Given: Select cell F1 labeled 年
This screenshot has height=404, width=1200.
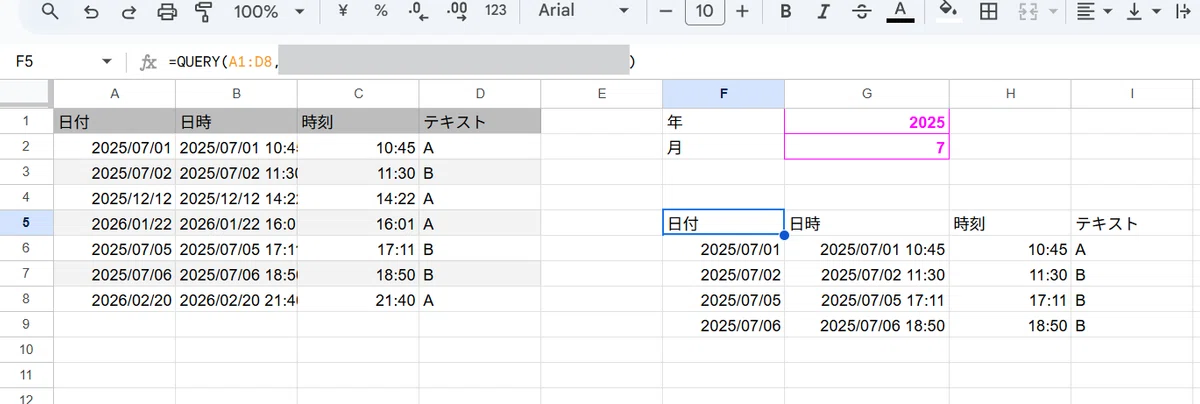Looking at the screenshot, I should [x=723, y=122].
